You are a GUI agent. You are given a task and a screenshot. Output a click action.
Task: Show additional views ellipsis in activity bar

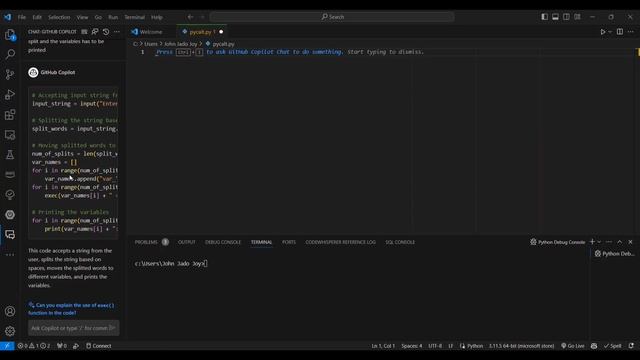(10, 255)
